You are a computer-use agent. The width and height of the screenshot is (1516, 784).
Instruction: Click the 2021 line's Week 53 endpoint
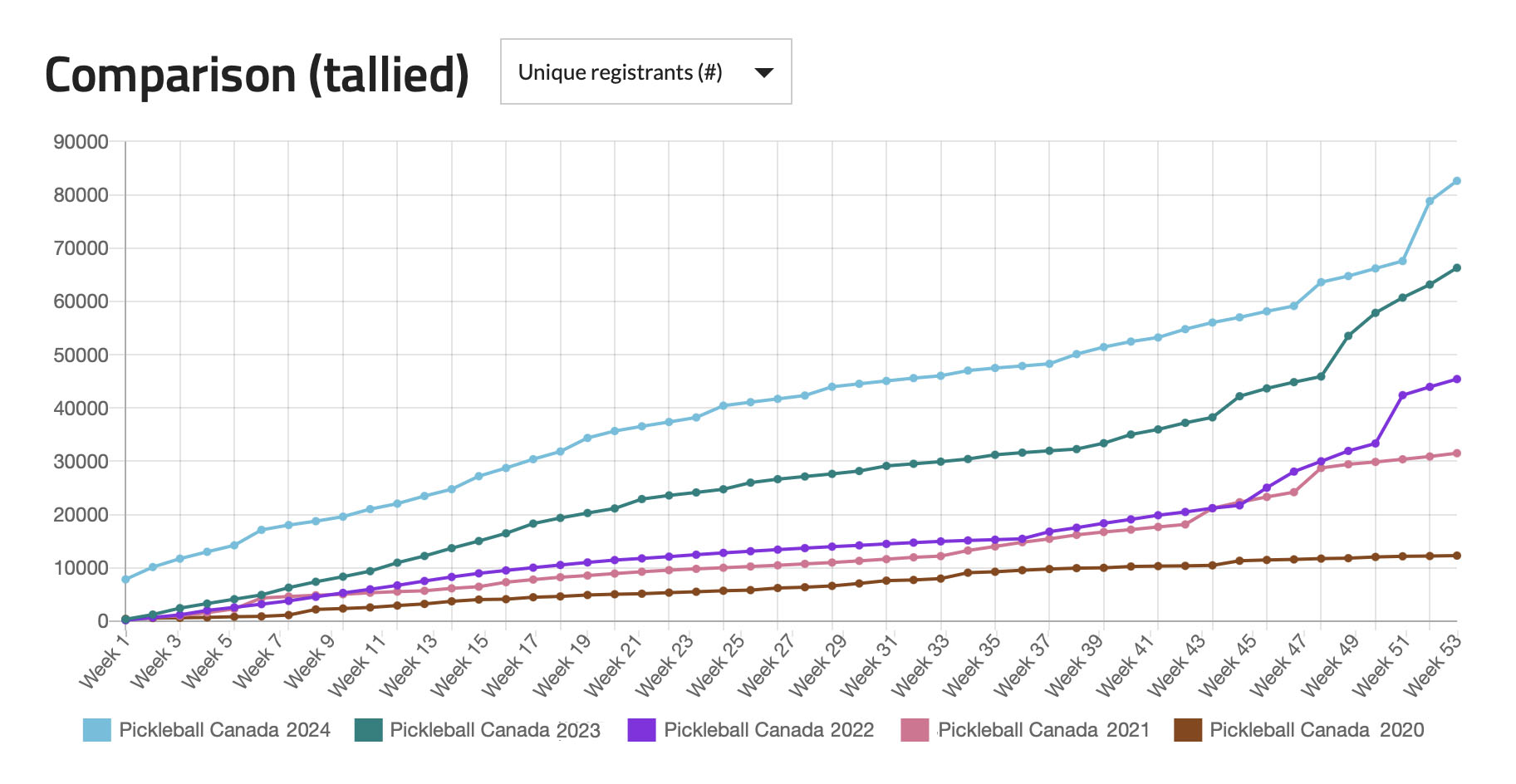pos(1456,453)
